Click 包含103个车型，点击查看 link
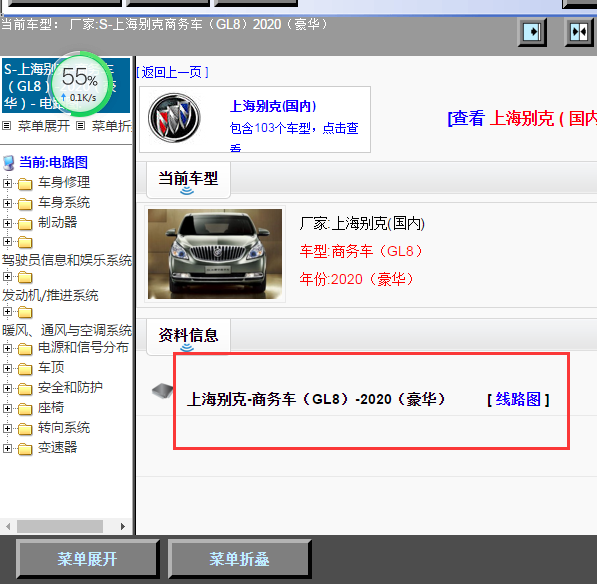 click(294, 136)
